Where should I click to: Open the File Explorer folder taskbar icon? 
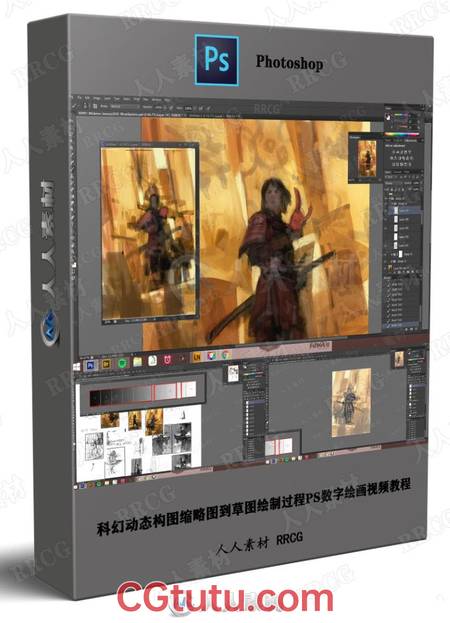pos(137,362)
